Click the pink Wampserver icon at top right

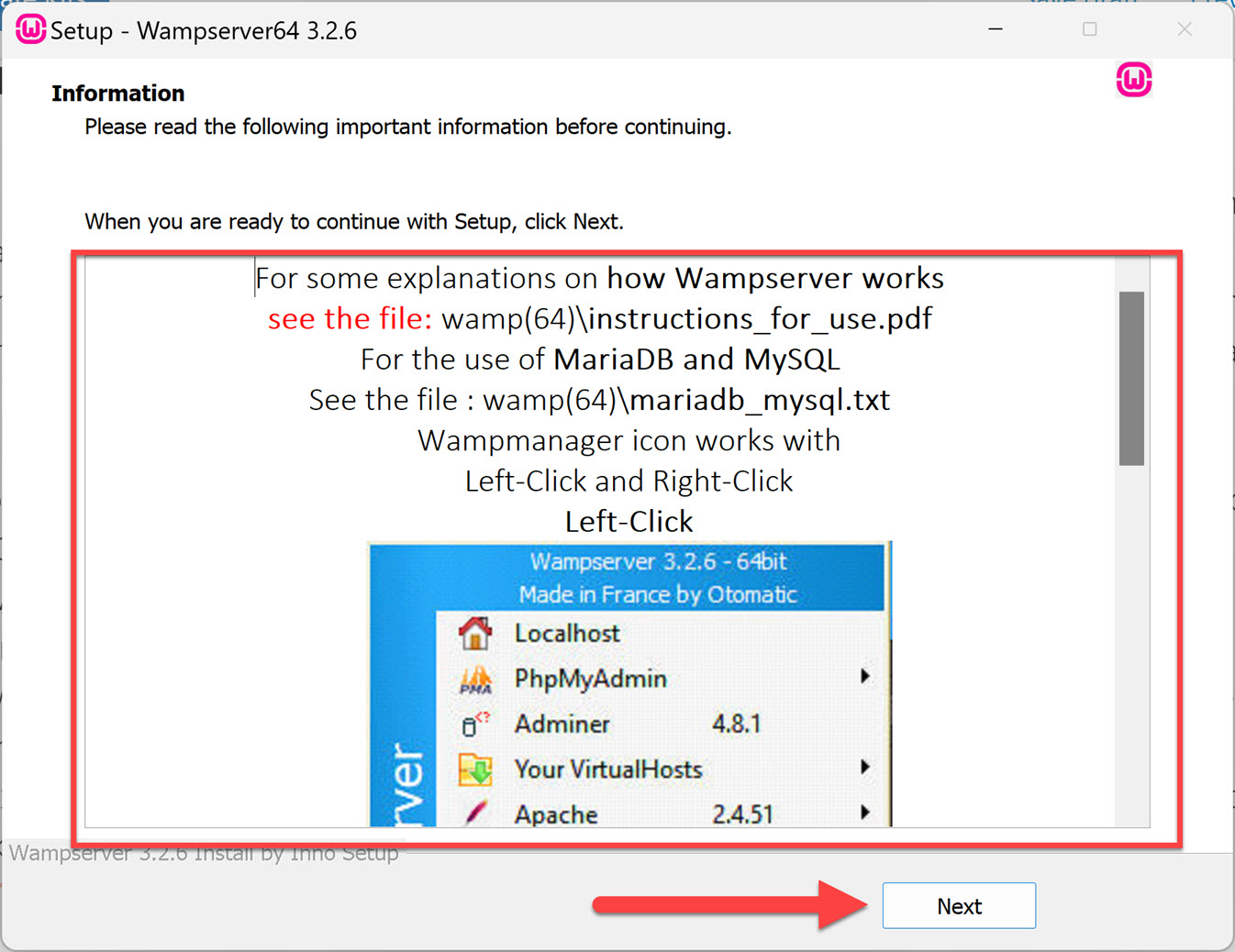[1134, 80]
